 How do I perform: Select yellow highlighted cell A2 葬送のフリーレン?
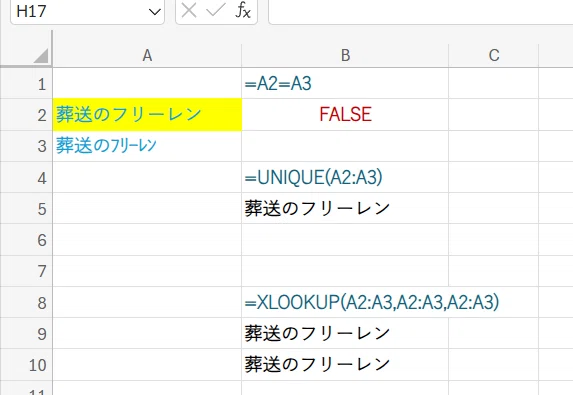coord(147,115)
